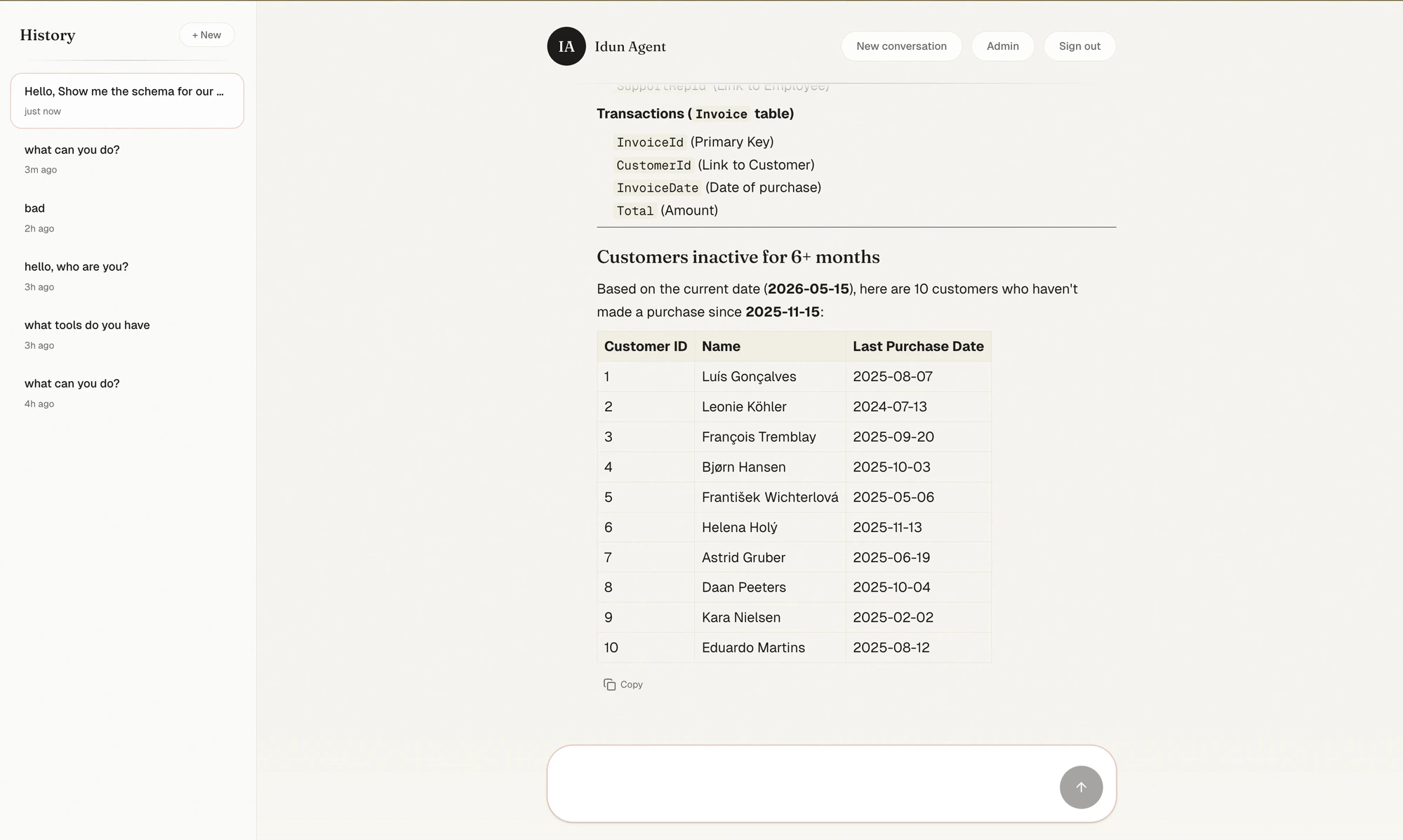
Task: Click 'Customers inactive for 6+ months' heading
Action: point(738,257)
